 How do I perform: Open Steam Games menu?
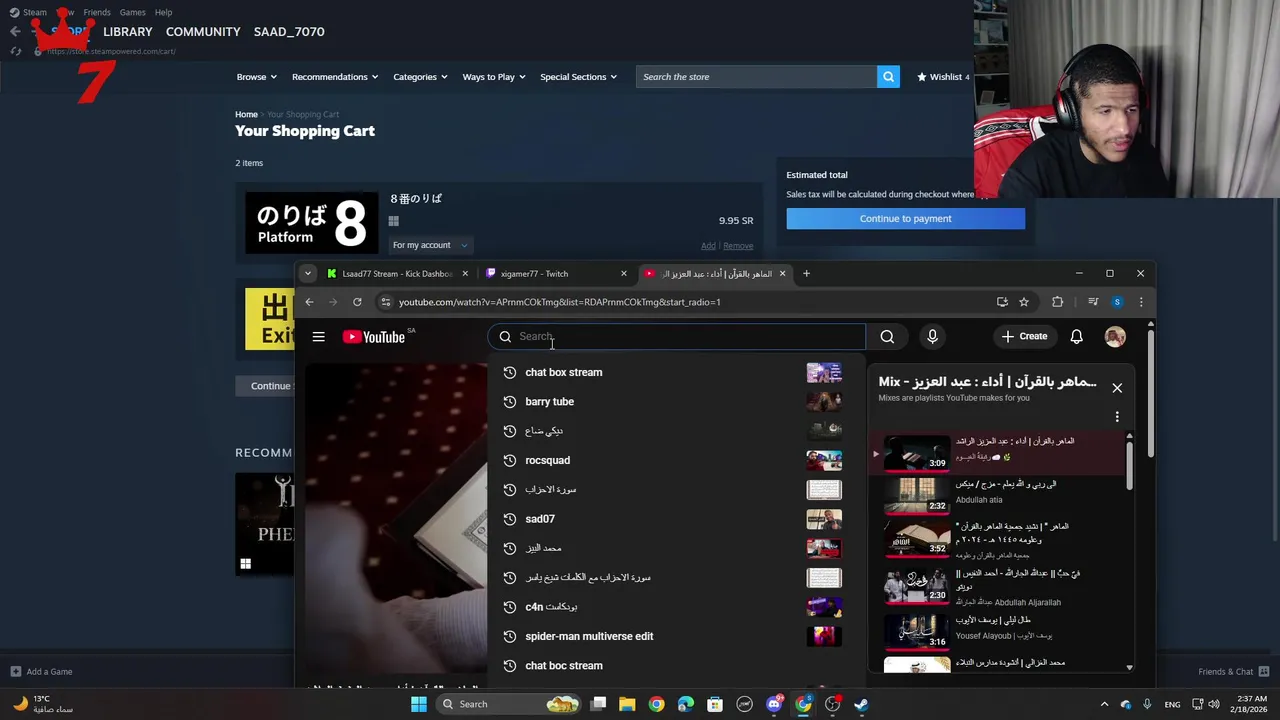132,12
